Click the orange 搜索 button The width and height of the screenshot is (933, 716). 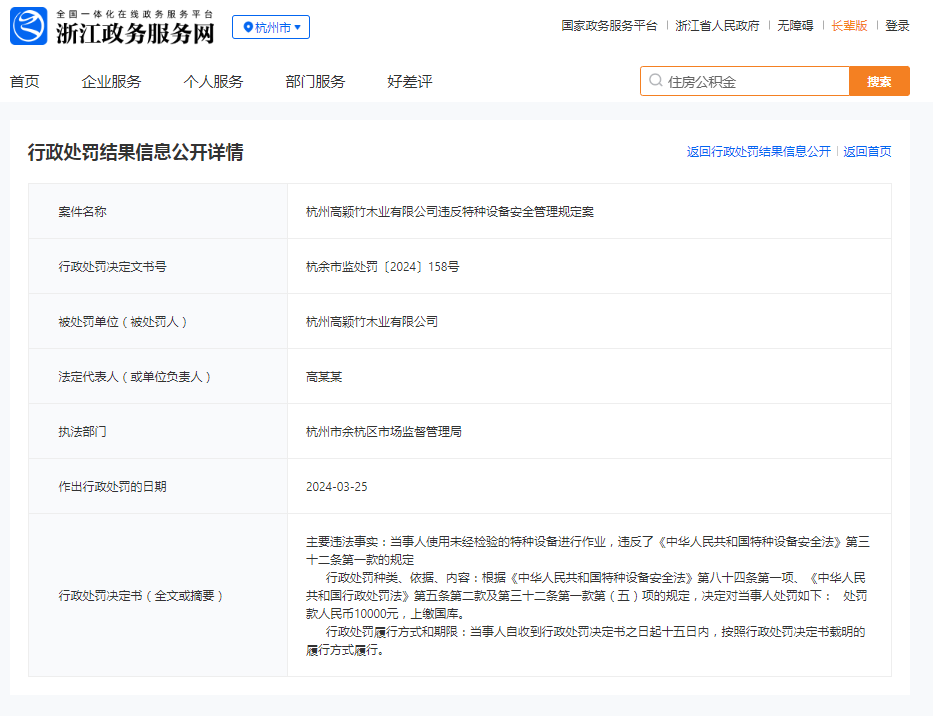click(x=879, y=81)
